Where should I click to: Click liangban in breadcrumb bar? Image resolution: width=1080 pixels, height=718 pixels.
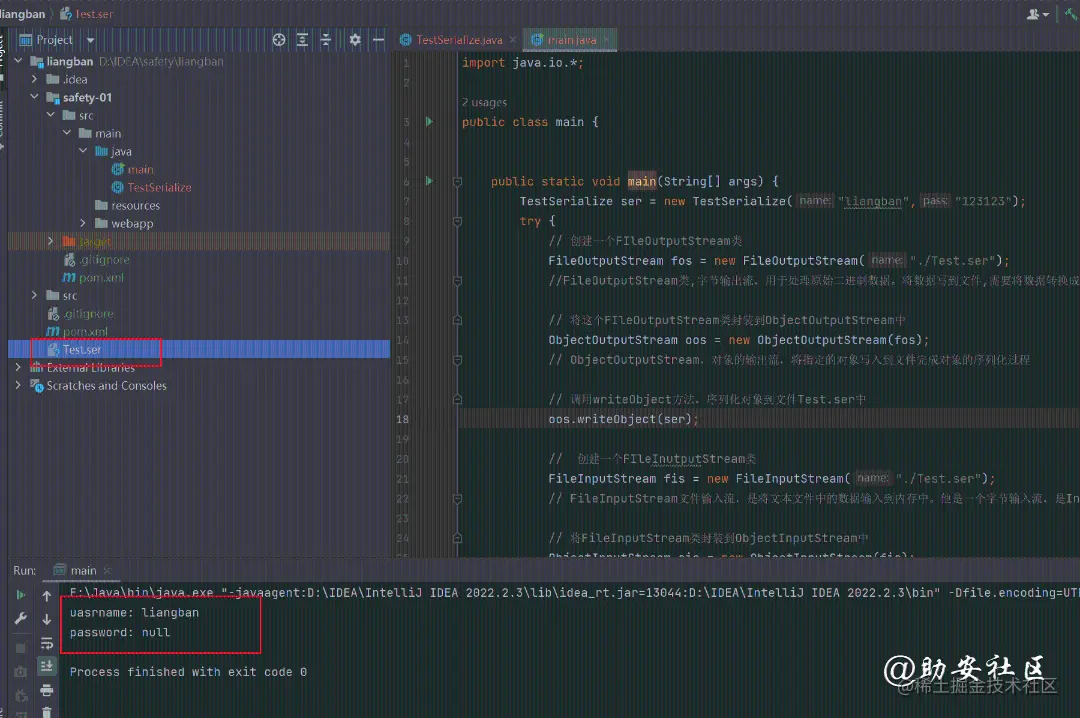point(23,14)
